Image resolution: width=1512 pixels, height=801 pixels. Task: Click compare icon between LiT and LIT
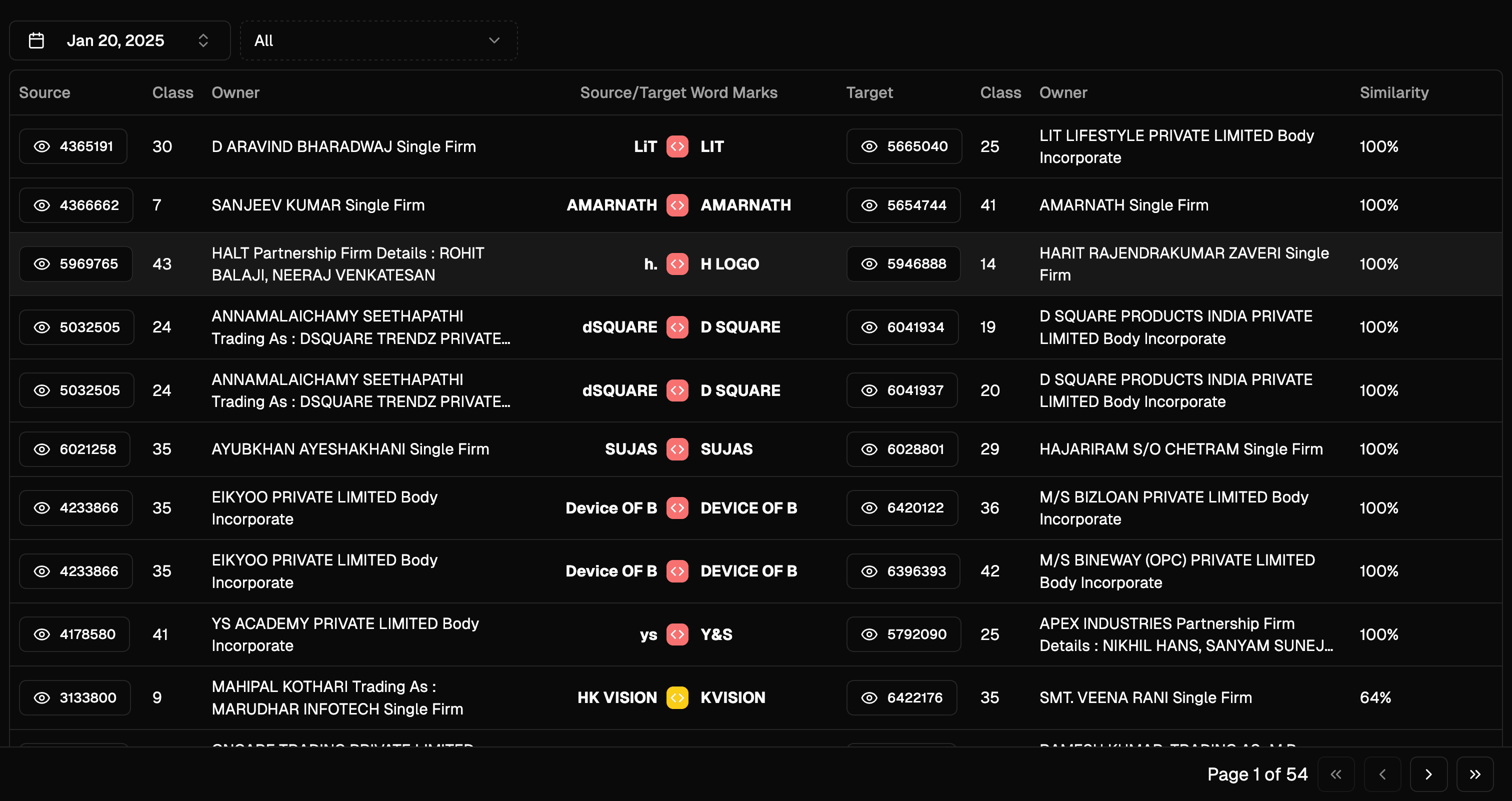coord(677,146)
